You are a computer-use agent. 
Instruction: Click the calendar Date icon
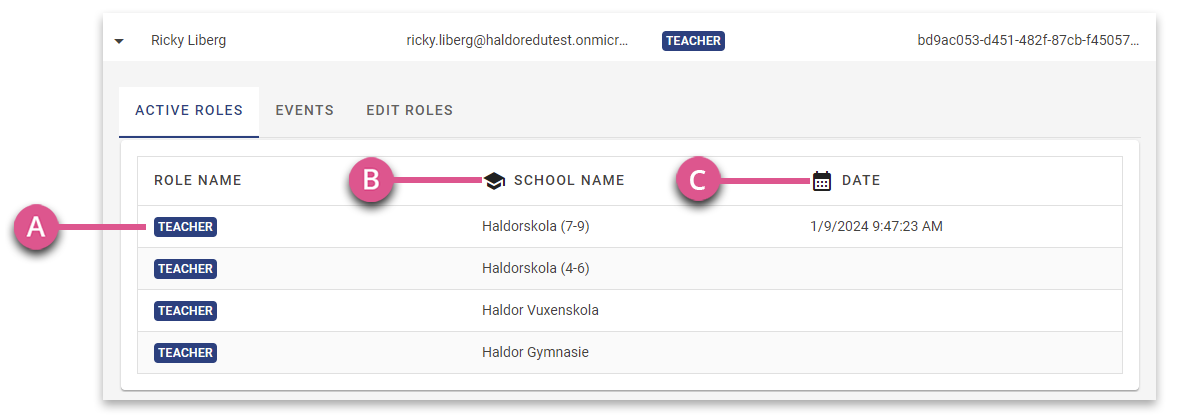coord(823,180)
